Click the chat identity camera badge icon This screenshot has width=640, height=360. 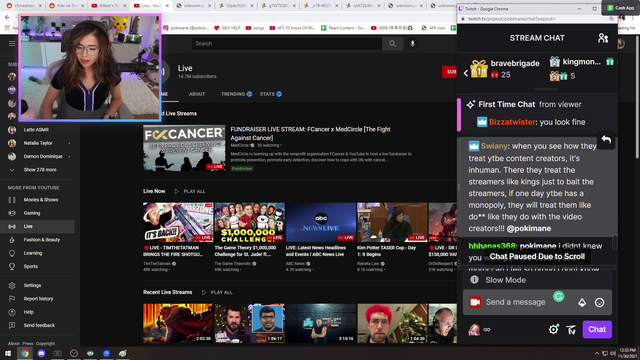point(475,302)
